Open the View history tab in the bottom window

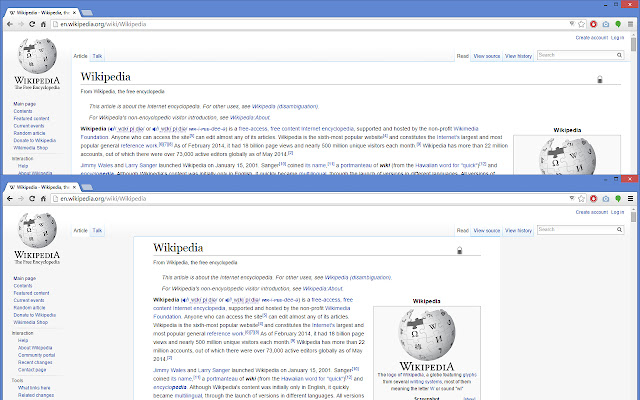(518, 230)
